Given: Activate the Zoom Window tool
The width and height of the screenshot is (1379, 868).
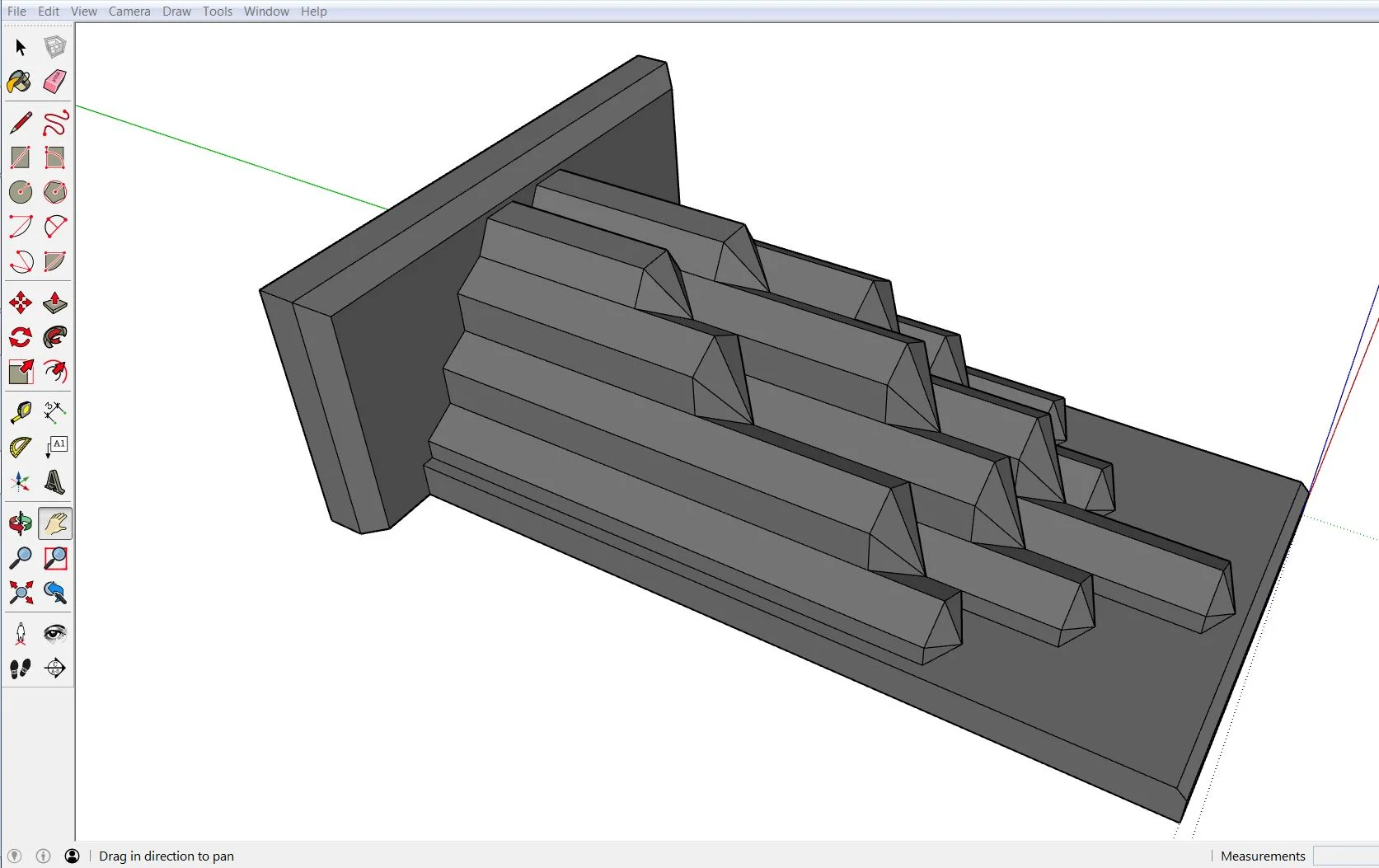Looking at the screenshot, I should (55, 558).
